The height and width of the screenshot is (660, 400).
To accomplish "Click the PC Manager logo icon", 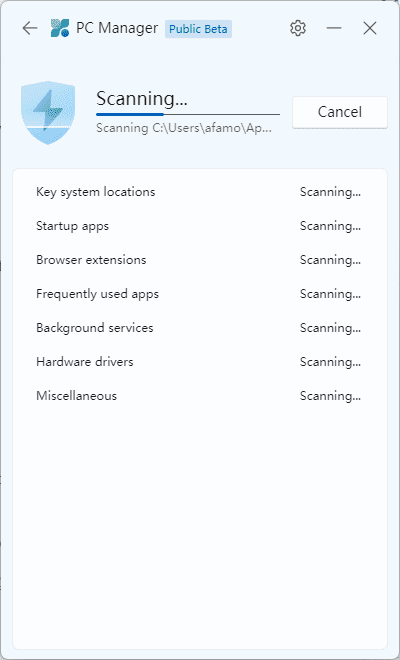I will click(60, 28).
